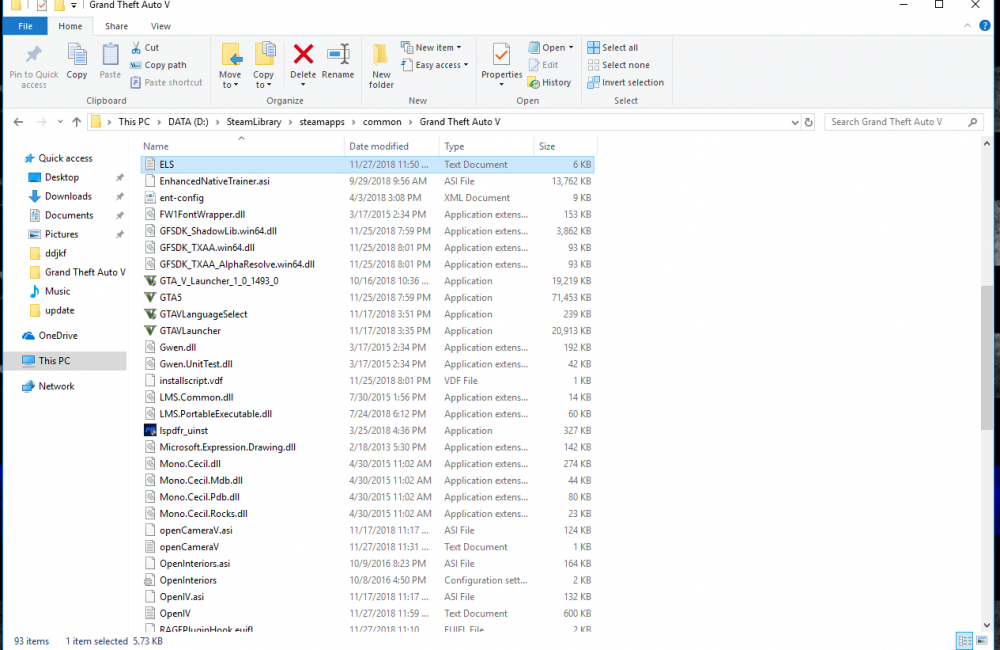Click the Paste clipboard icon
The image size is (1000, 650).
tap(110, 55)
